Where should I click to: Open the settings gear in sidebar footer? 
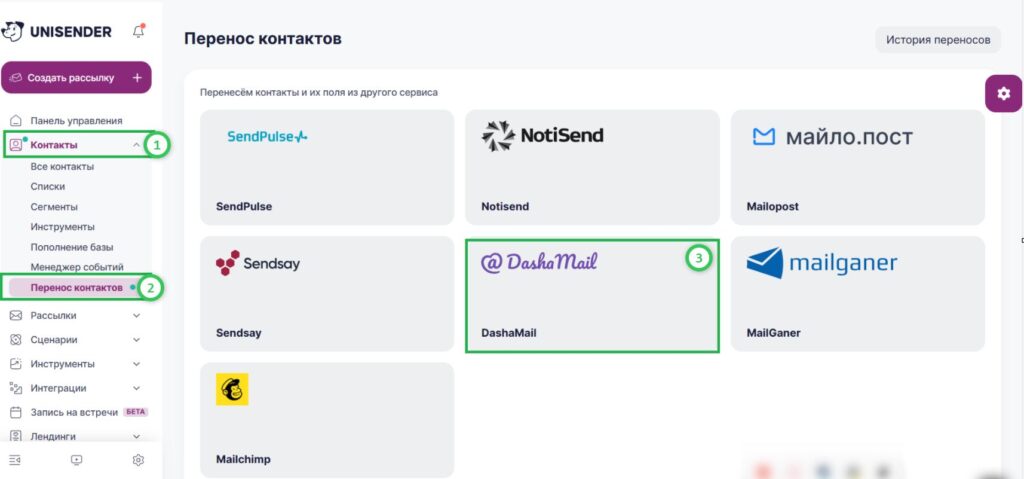click(x=138, y=460)
